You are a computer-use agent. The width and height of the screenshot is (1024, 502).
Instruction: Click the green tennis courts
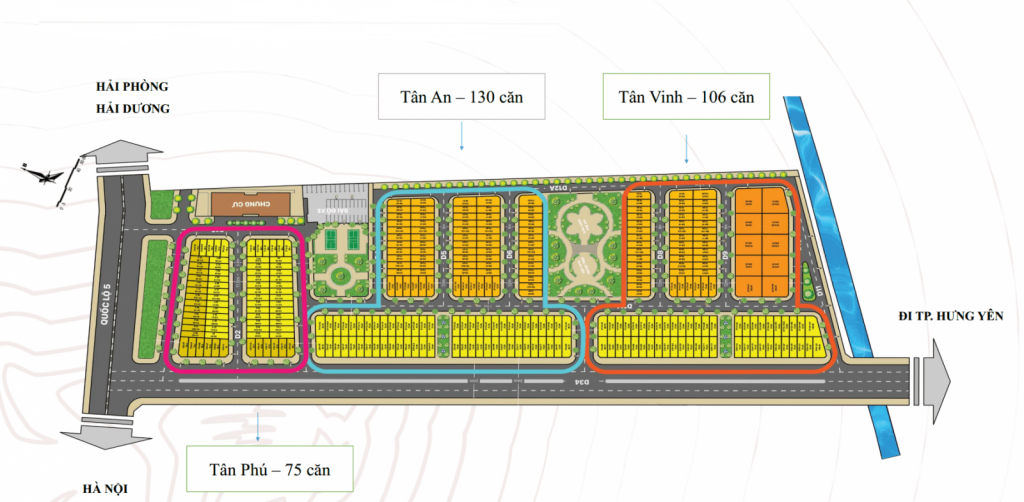[x=344, y=241]
